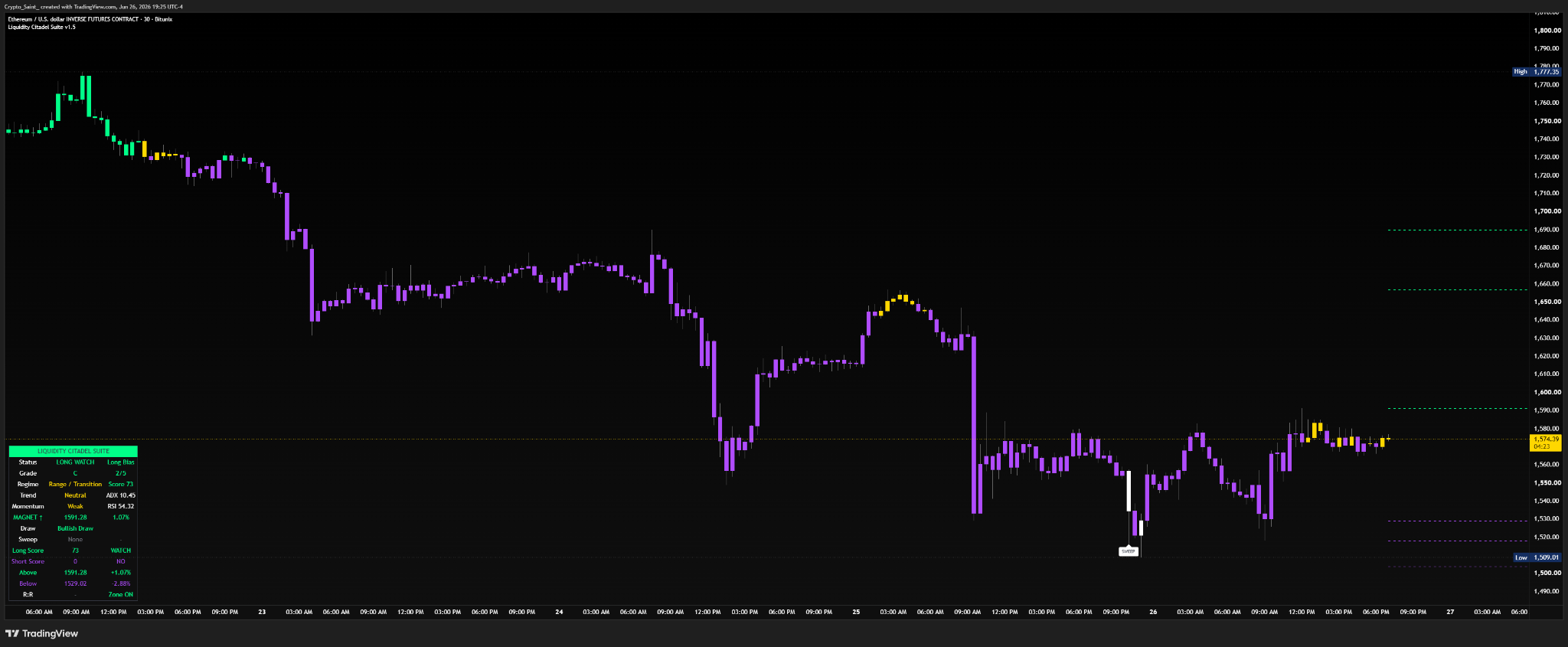Click the 1,600.00 price axis label

pos(1547,392)
